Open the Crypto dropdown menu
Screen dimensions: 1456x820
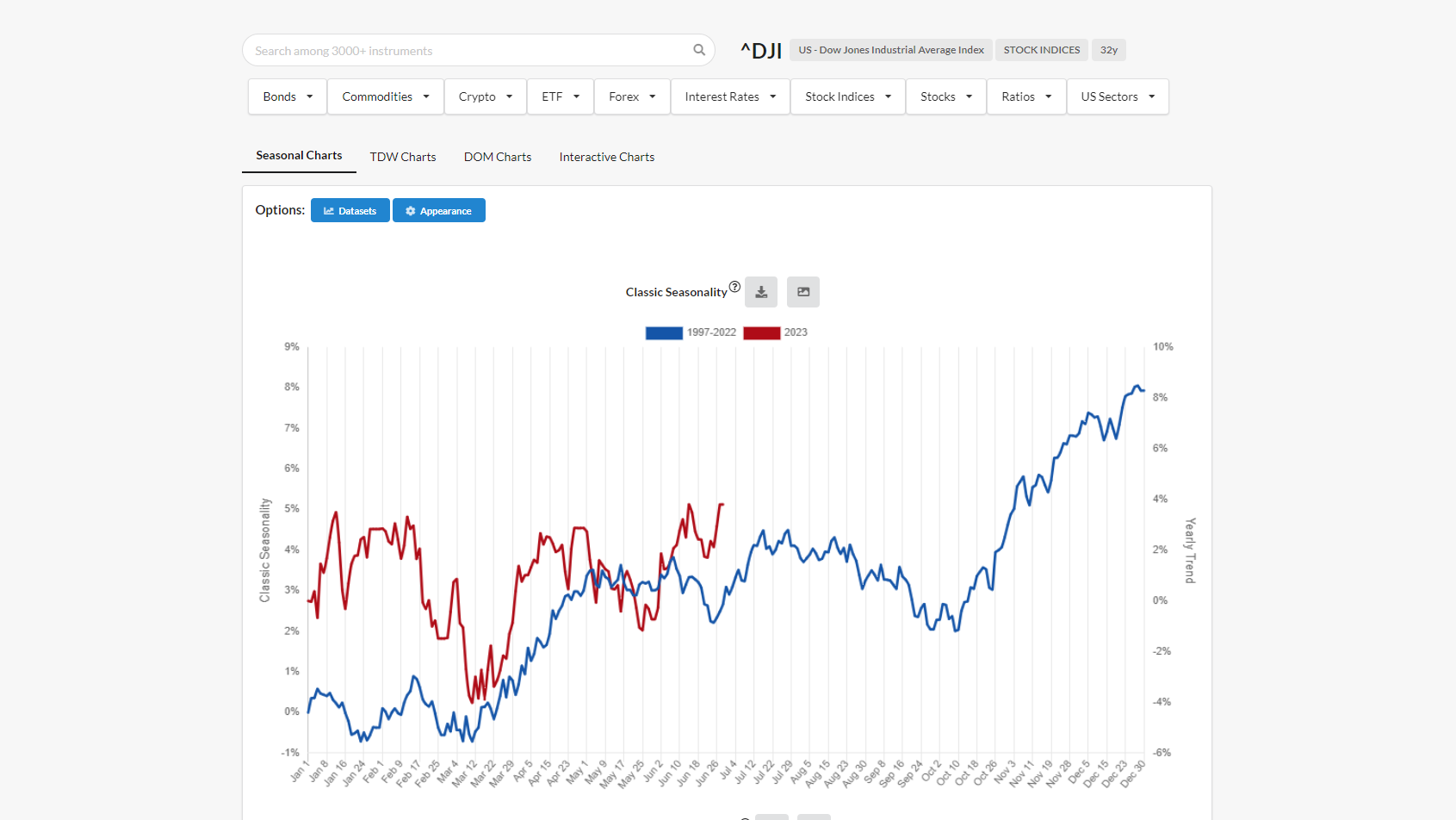coord(485,96)
